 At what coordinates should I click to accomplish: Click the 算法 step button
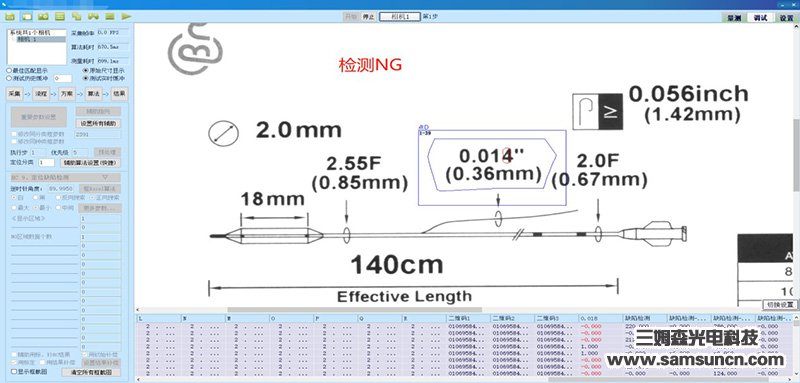tap(93, 94)
